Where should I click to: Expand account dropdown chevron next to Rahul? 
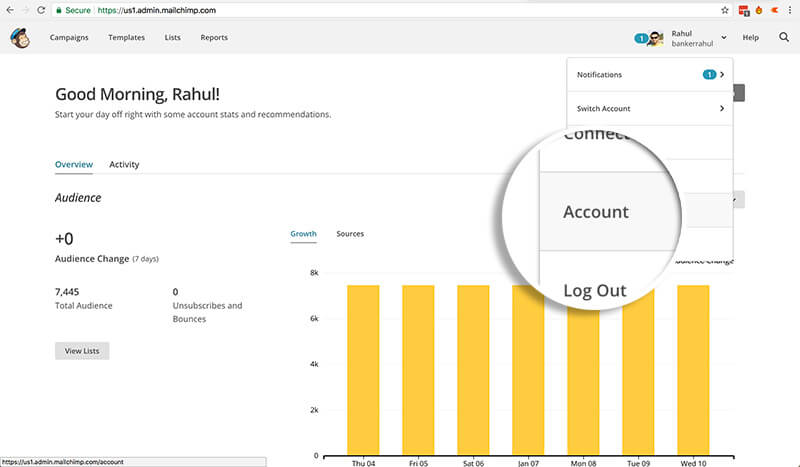(723, 37)
